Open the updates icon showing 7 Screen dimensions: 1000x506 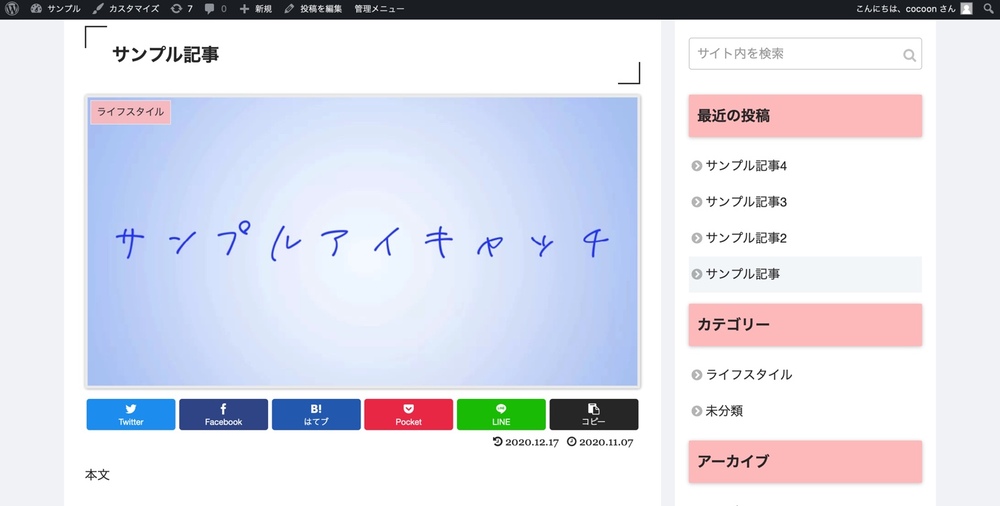coord(182,9)
